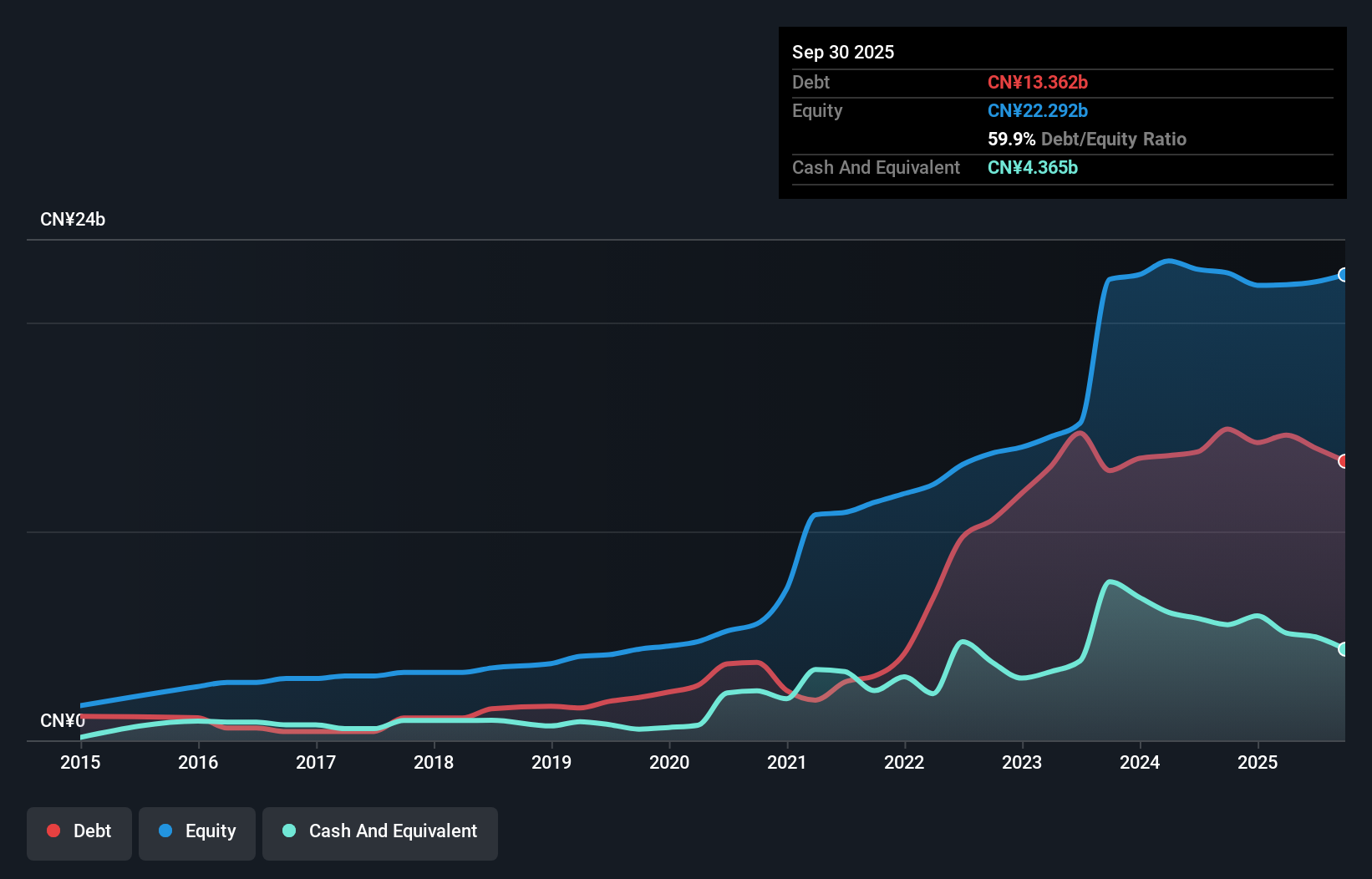Viewport: 1372px width, 879px height.
Task: Click the 2025 label on the x-axis
Action: 1258,763
